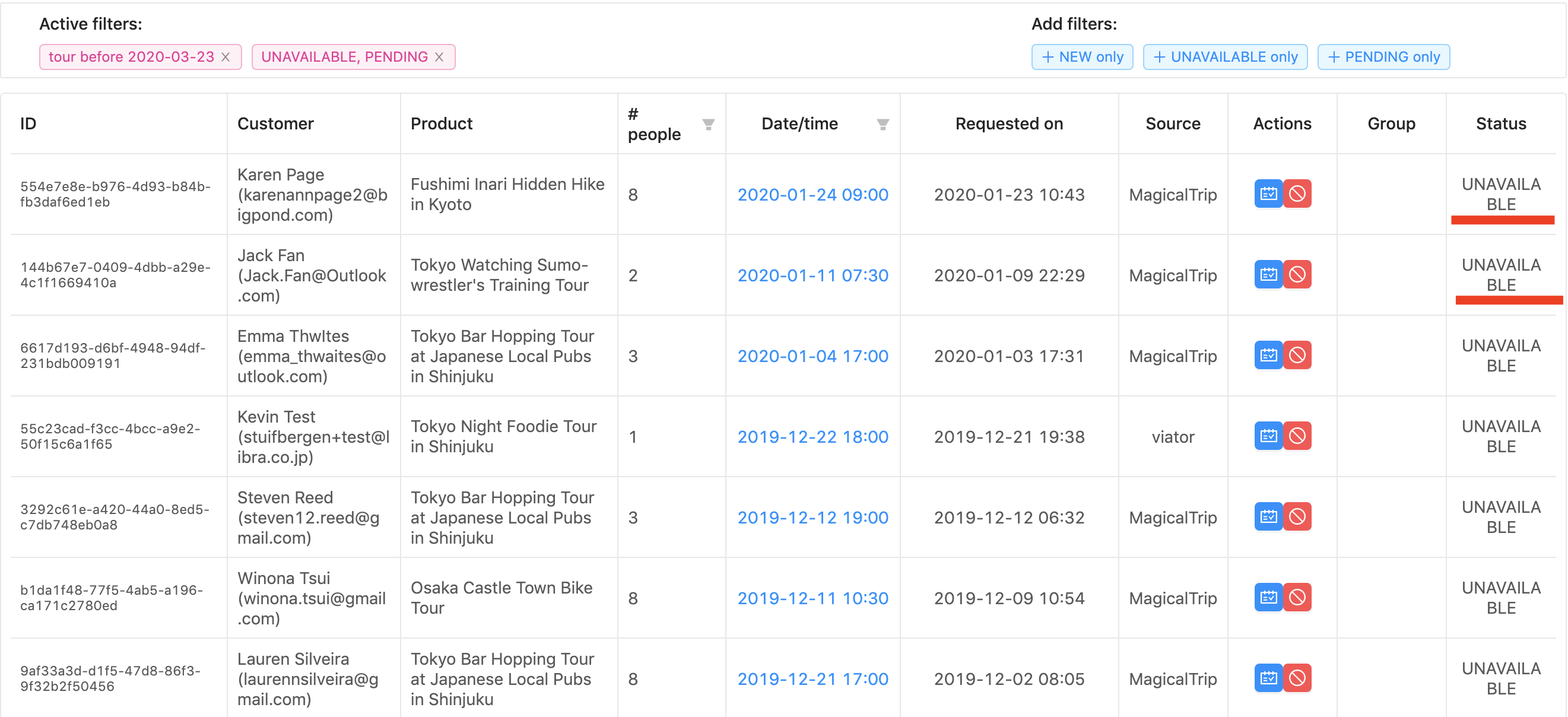Open the 2020-01-11 07:00 tour link

point(812,276)
